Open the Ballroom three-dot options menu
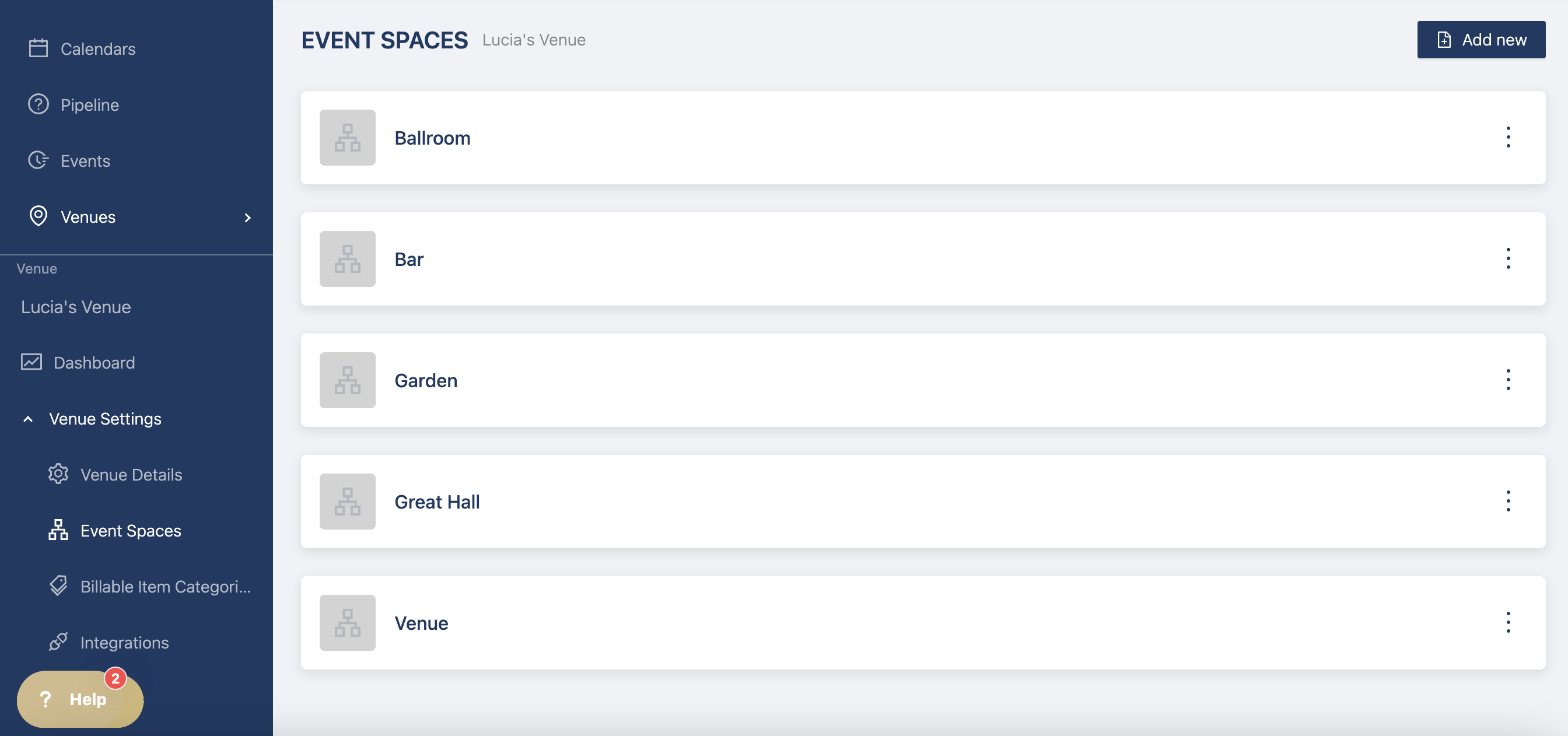 pos(1508,138)
